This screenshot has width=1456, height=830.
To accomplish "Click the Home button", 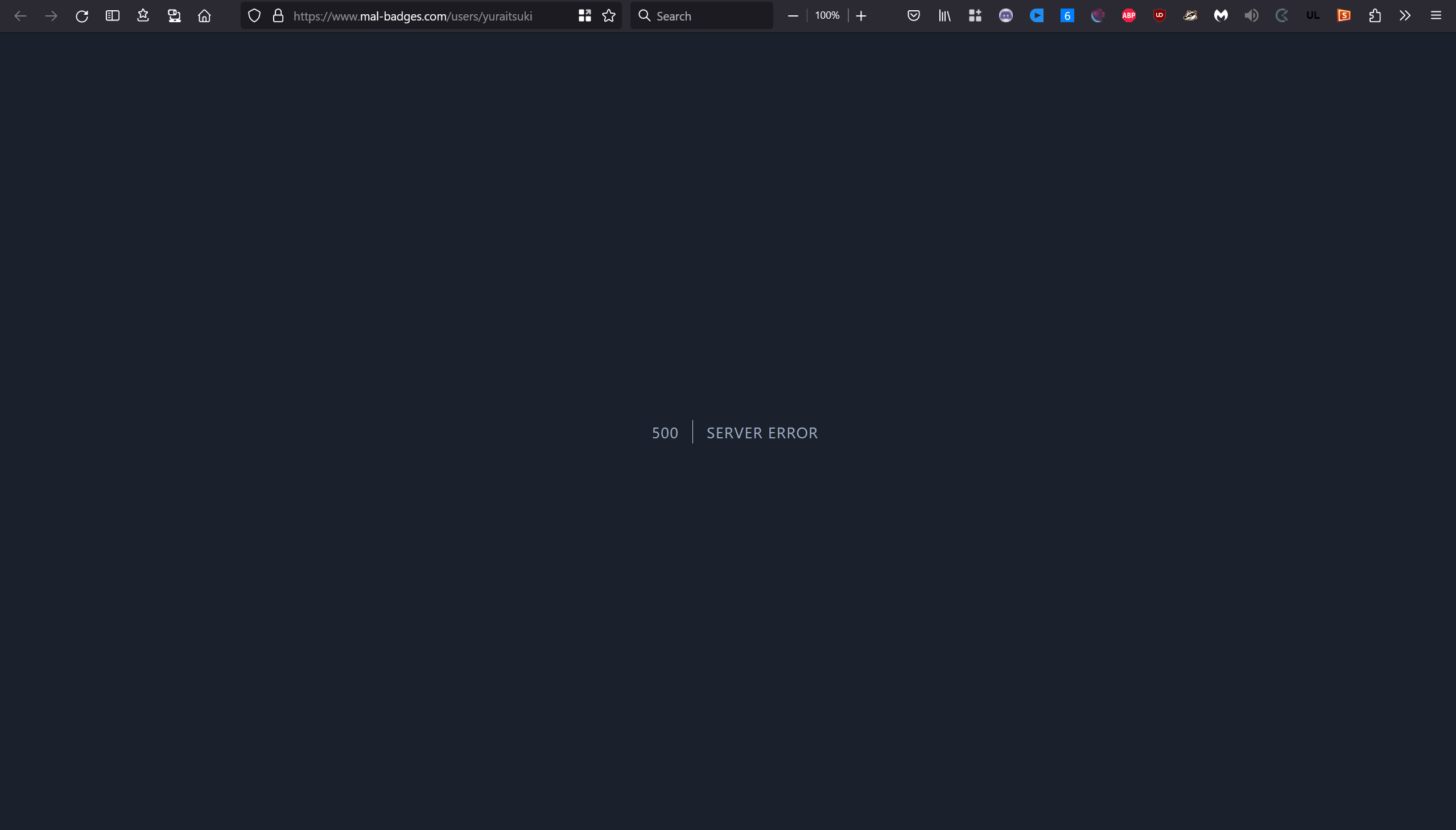I will pyautogui.click(x=204, y=16).
